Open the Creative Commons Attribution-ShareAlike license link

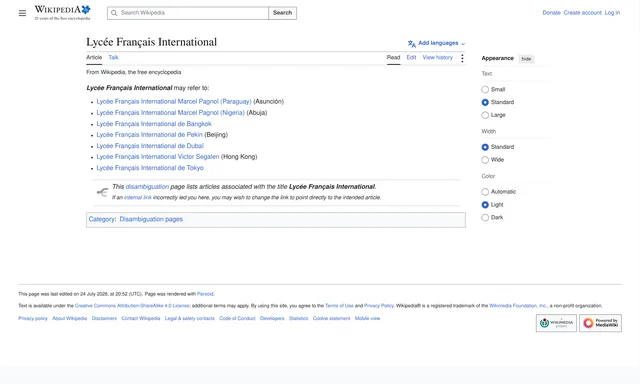tap(132, 306)
